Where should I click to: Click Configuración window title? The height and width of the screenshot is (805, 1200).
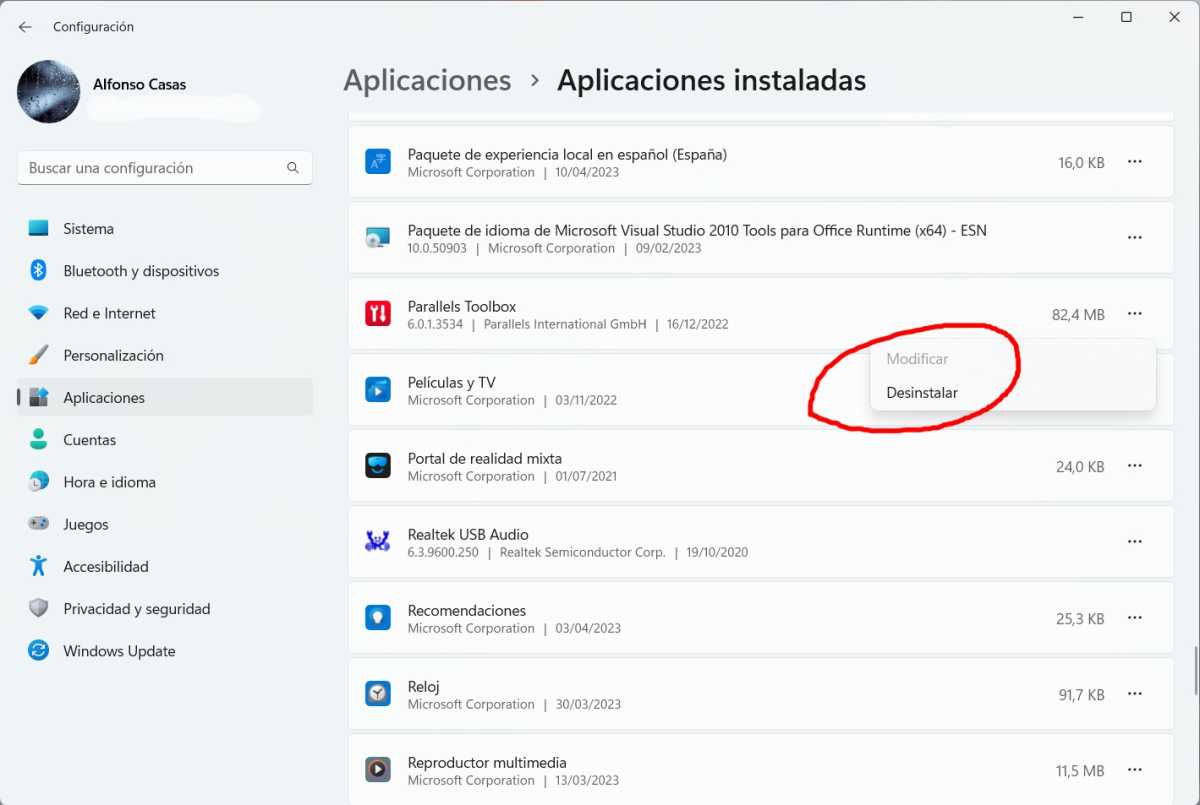tap(93, 27)
